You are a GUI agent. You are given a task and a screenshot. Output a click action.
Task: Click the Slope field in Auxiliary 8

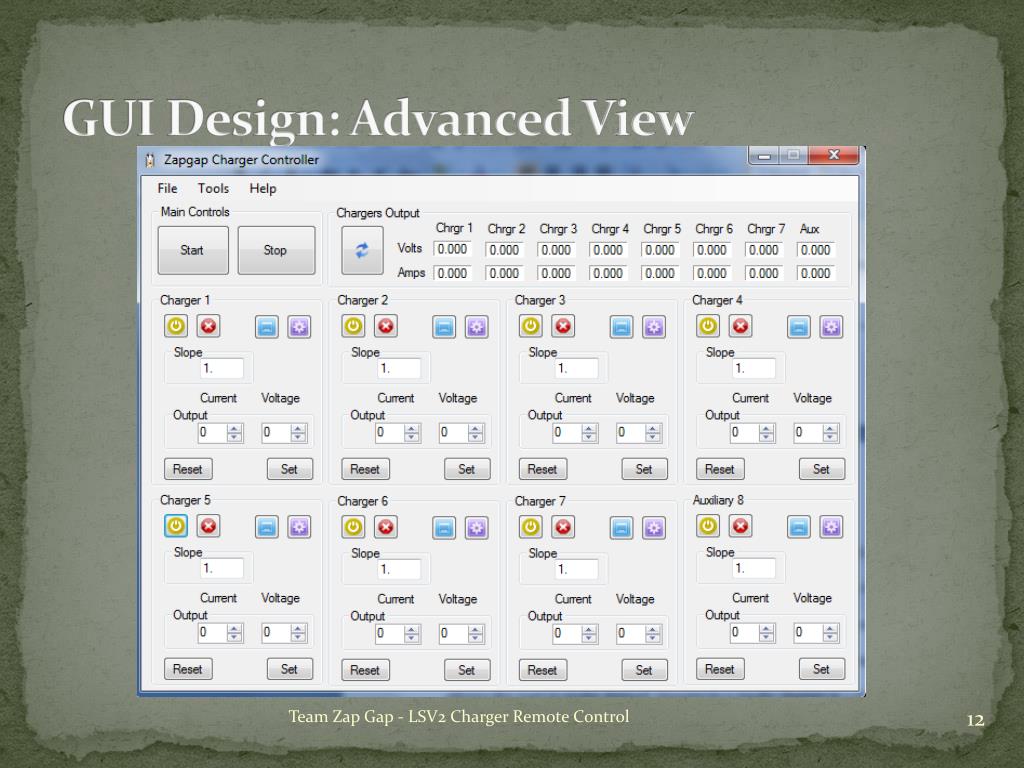(x=754, y=568)
